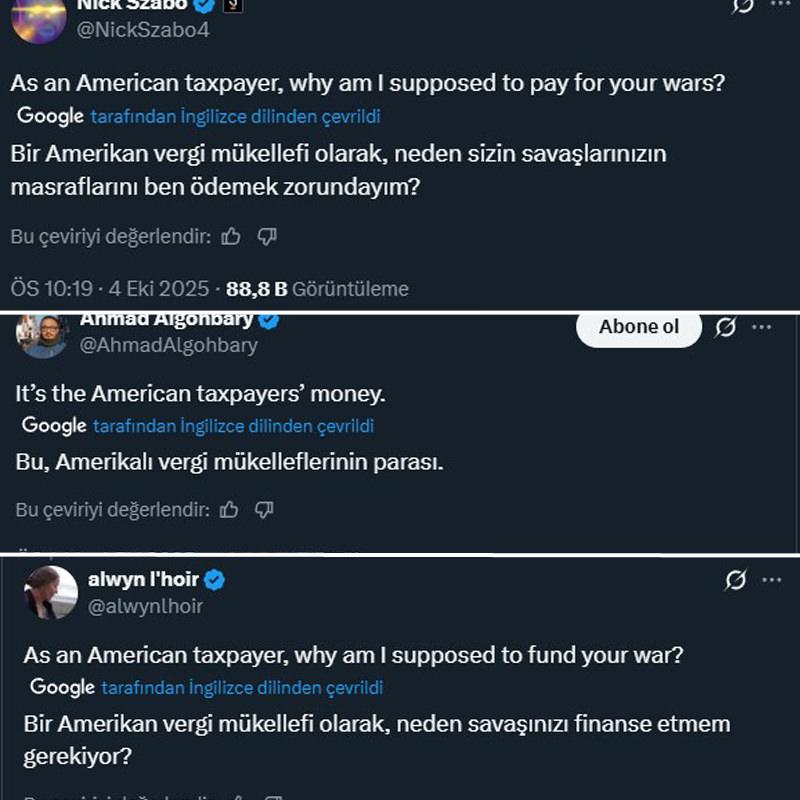Image resolution: width=800 pixels, height=800 pixels.
Task: Click Grok icon on Ahmad Algohbary's tweet
Action: 727,327
